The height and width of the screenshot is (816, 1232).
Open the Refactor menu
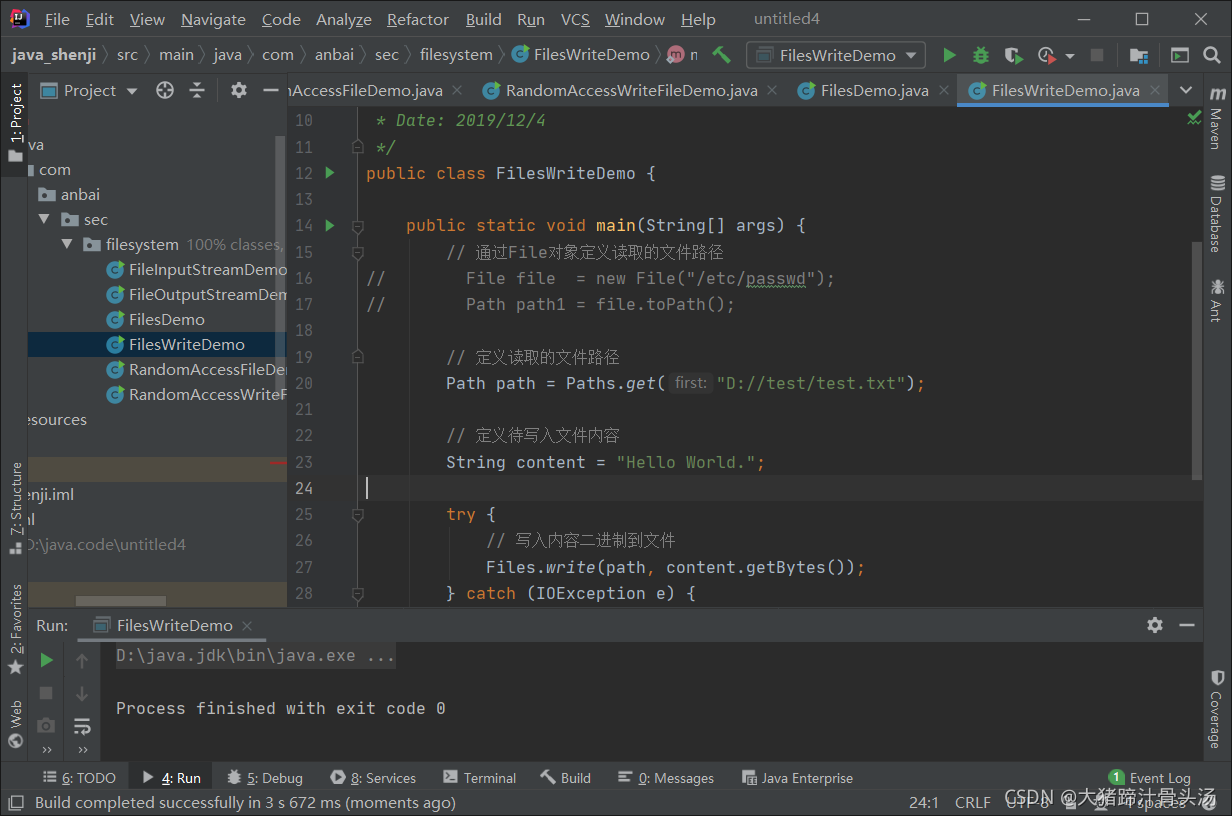tap(418, 19)
